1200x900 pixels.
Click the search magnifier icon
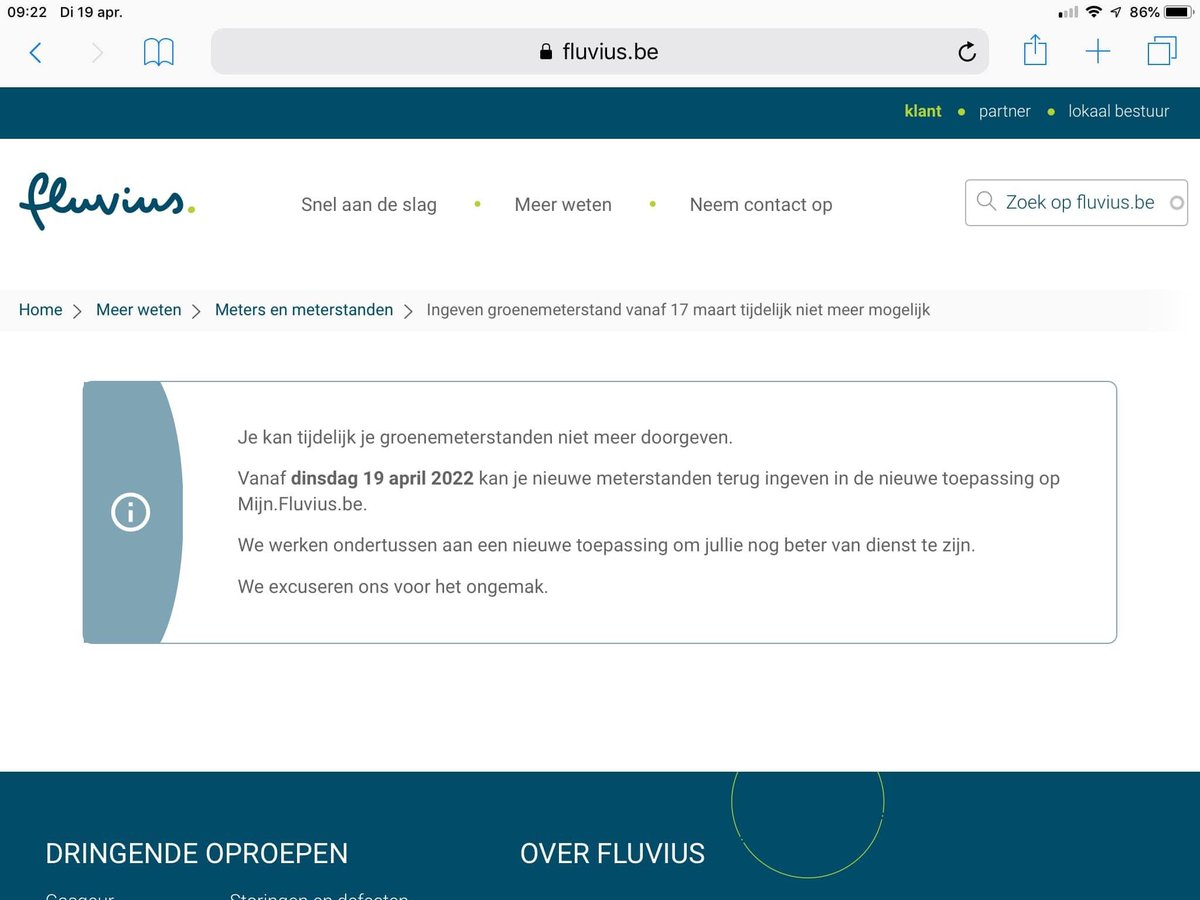pos(986,202)
